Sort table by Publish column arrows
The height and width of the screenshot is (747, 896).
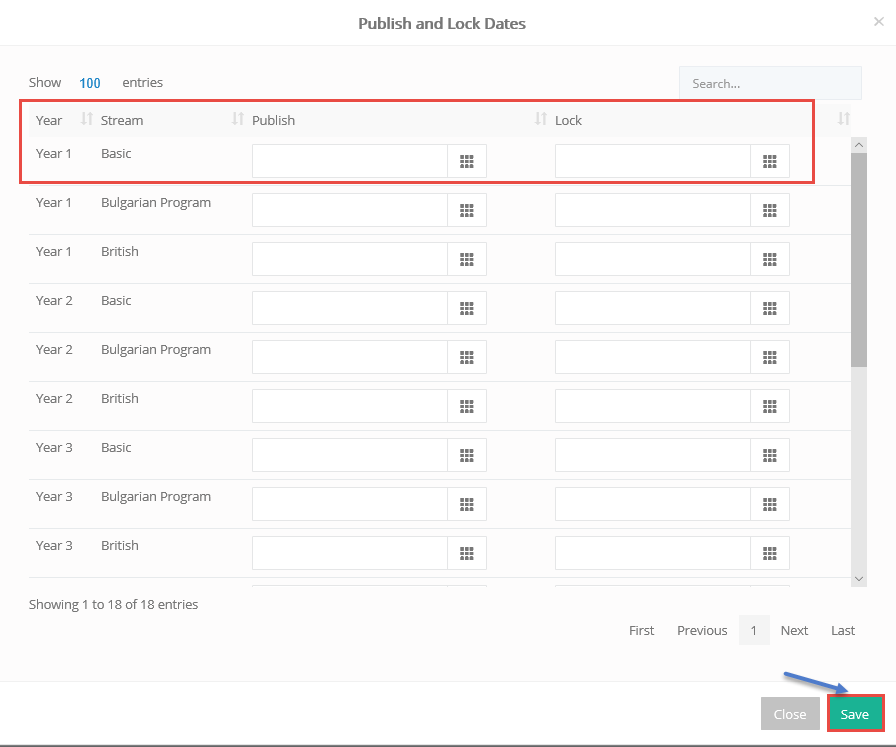pos(541,119)
